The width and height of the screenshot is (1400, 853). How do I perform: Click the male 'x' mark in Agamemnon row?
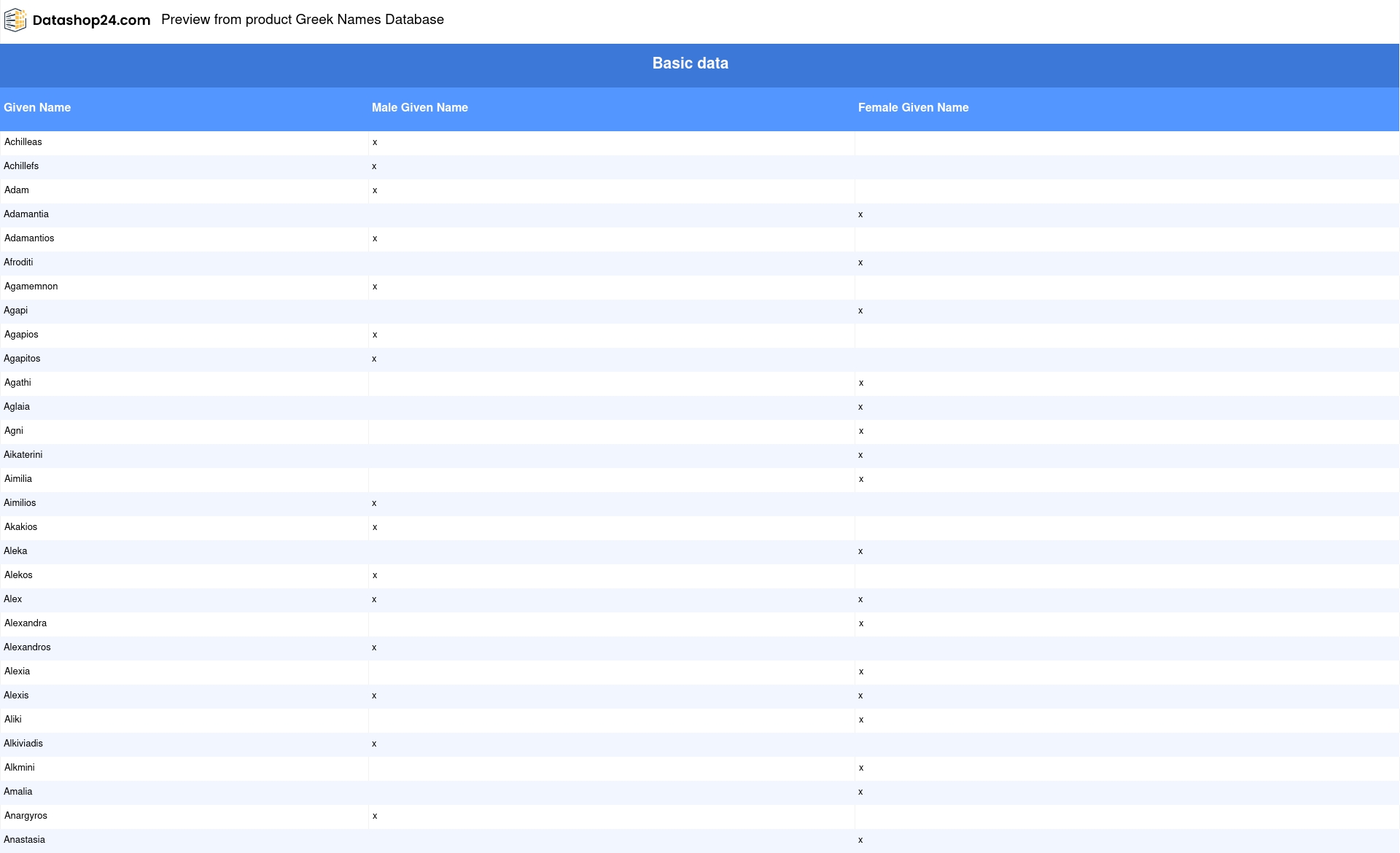(375, 287)
